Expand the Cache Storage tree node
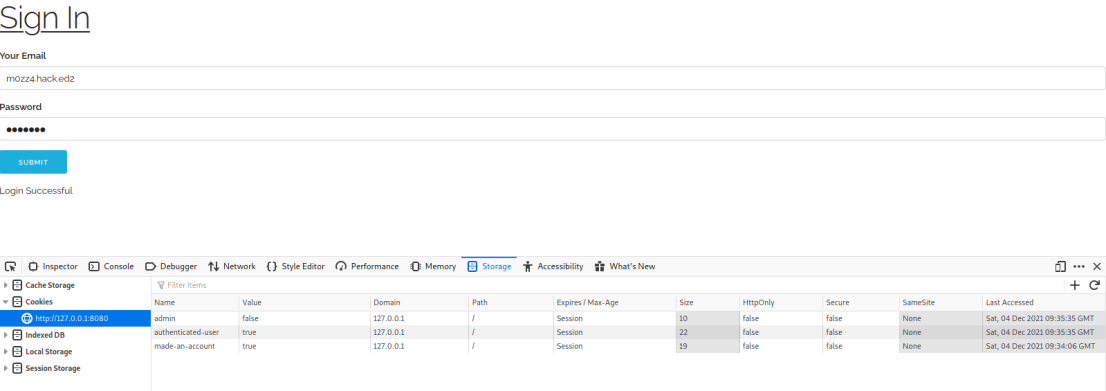The width and height of the screenshot is (1106, 391). (6, 285)
